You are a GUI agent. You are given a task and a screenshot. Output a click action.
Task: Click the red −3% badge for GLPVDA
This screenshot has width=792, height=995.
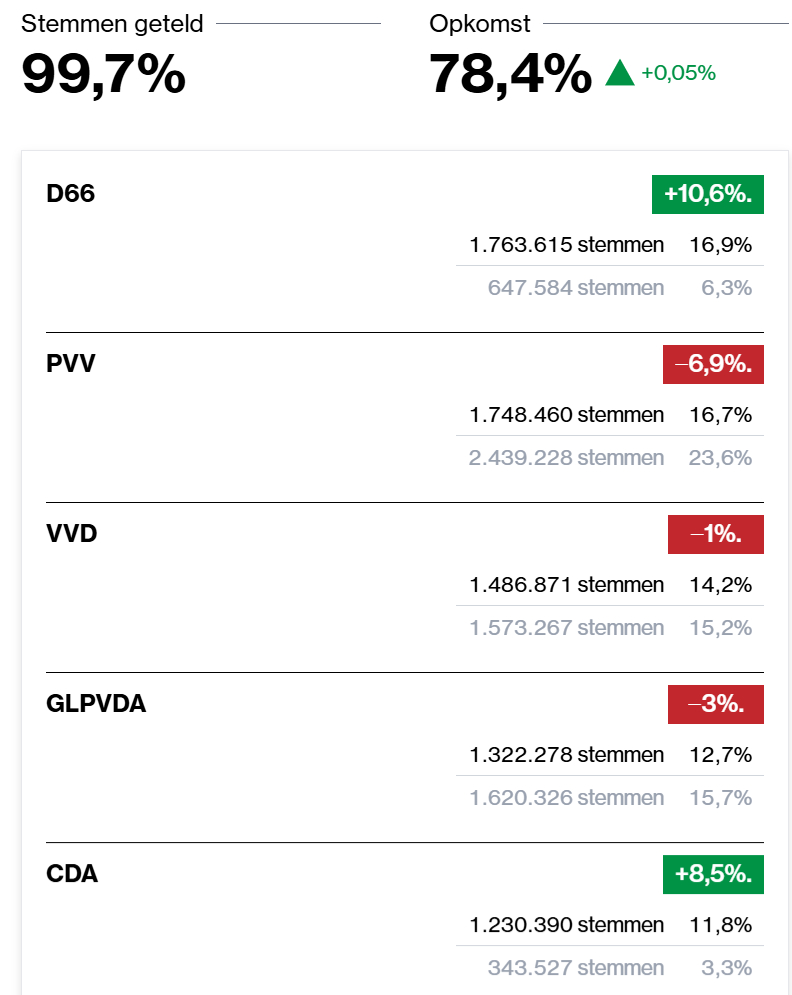715,704
